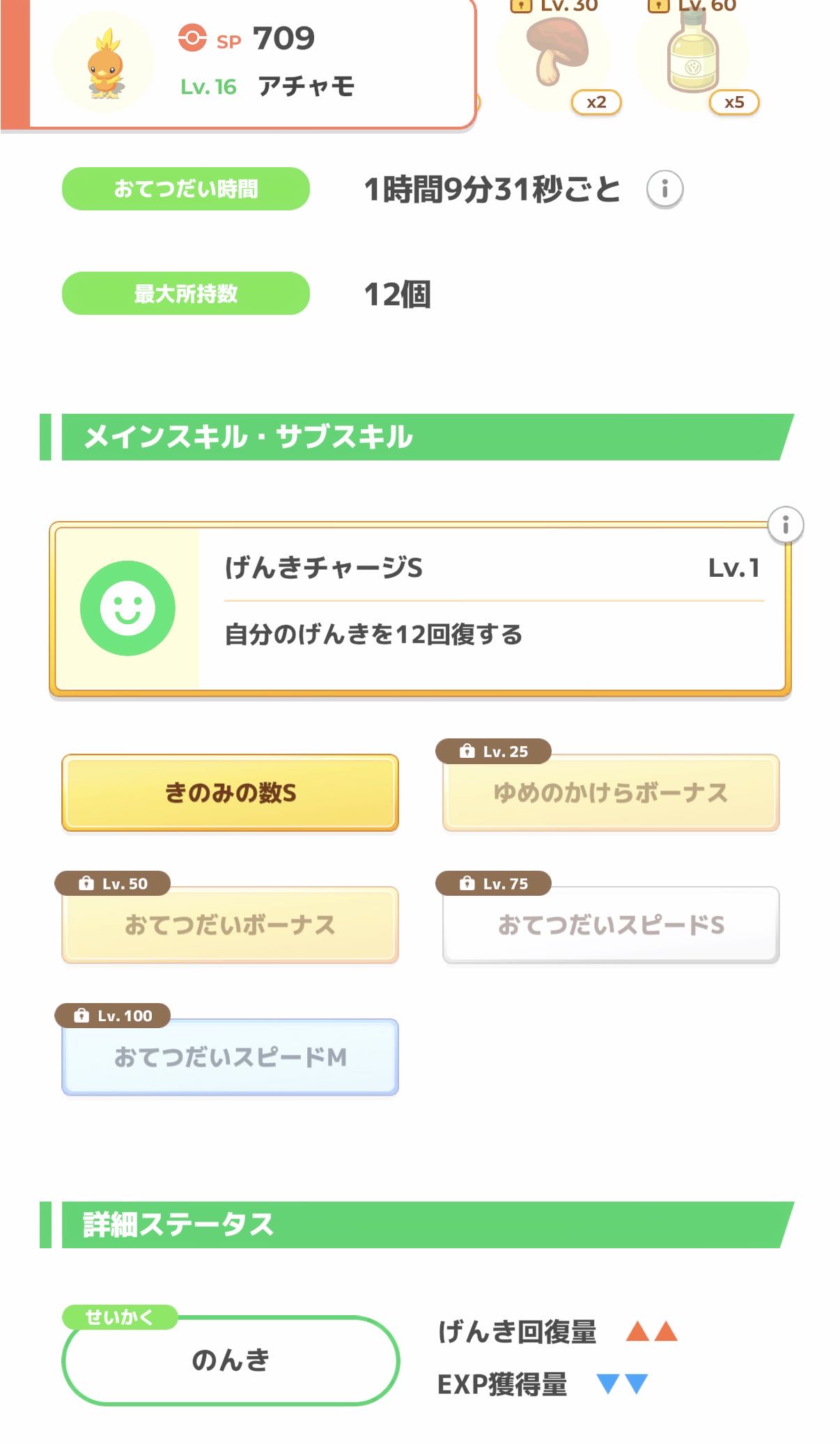Tap the Lv. 100 lock badge
840x1444 pixels.
tap(112, 1016)
